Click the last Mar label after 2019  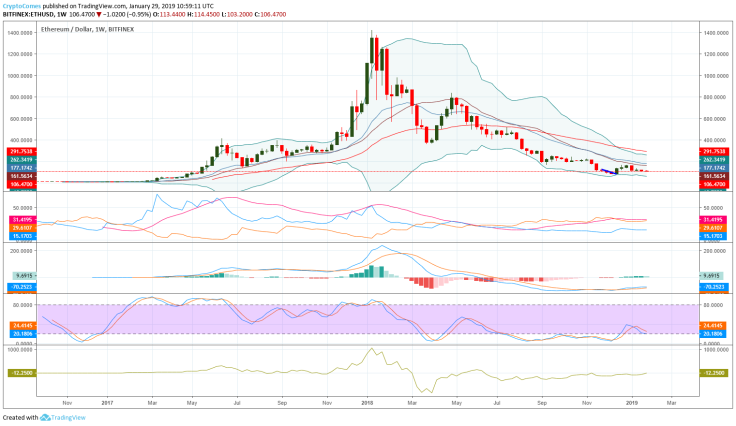click(x=671, y=403)
